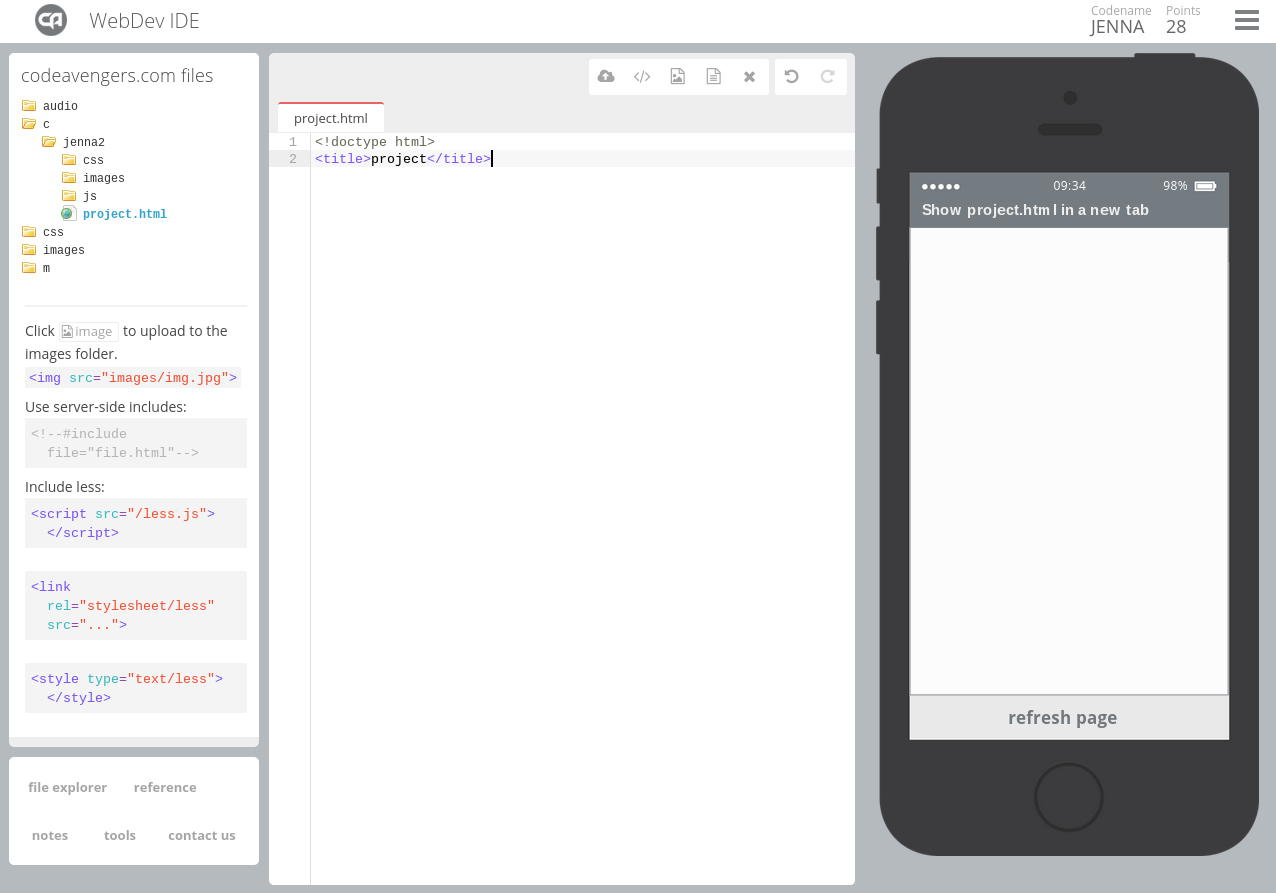Open the notes panel
This screenshot has height=893, width=1276.
pyautogui.click(x=50, y=835)
